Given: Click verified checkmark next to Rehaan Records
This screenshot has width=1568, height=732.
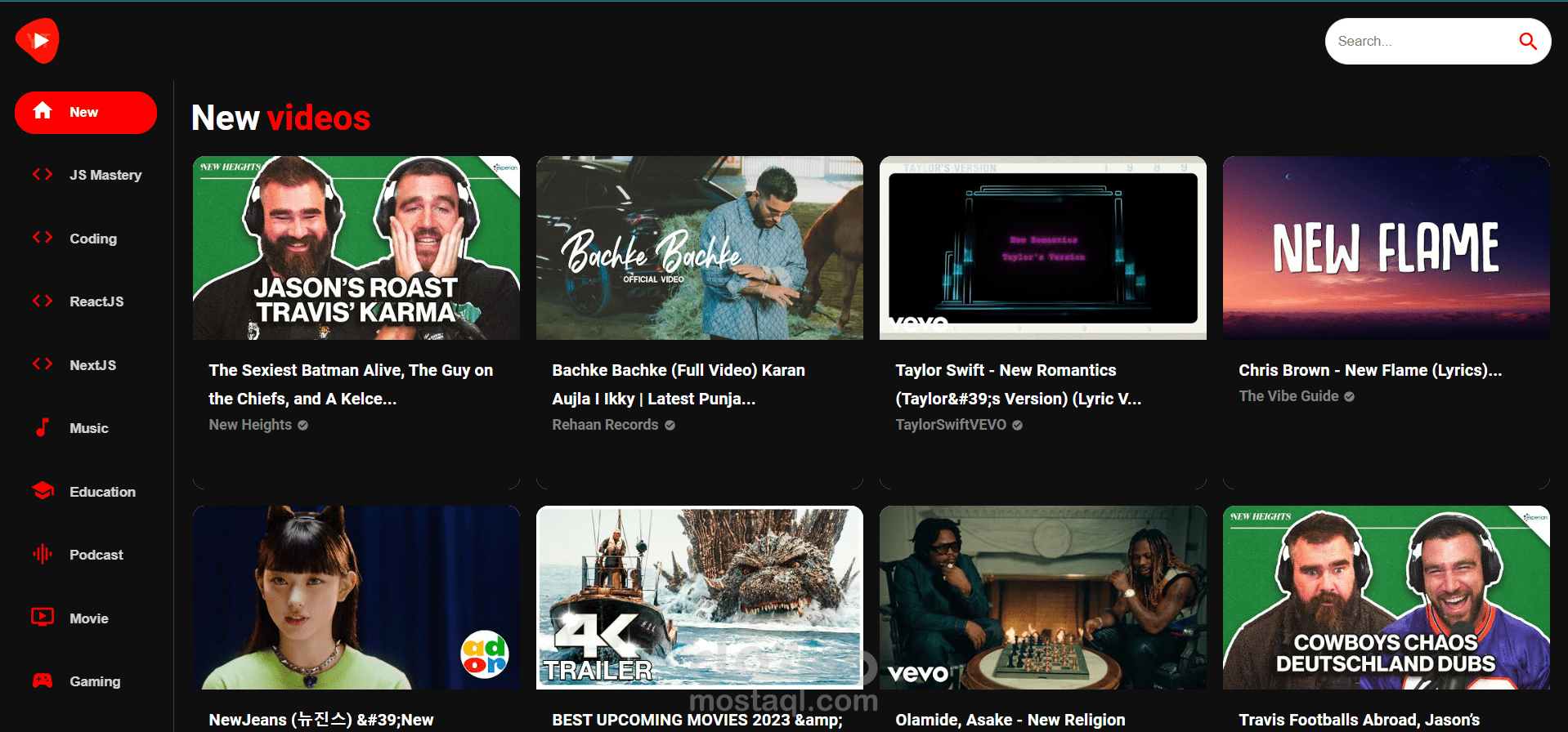Looking at the screenshot, I should 670,425.
